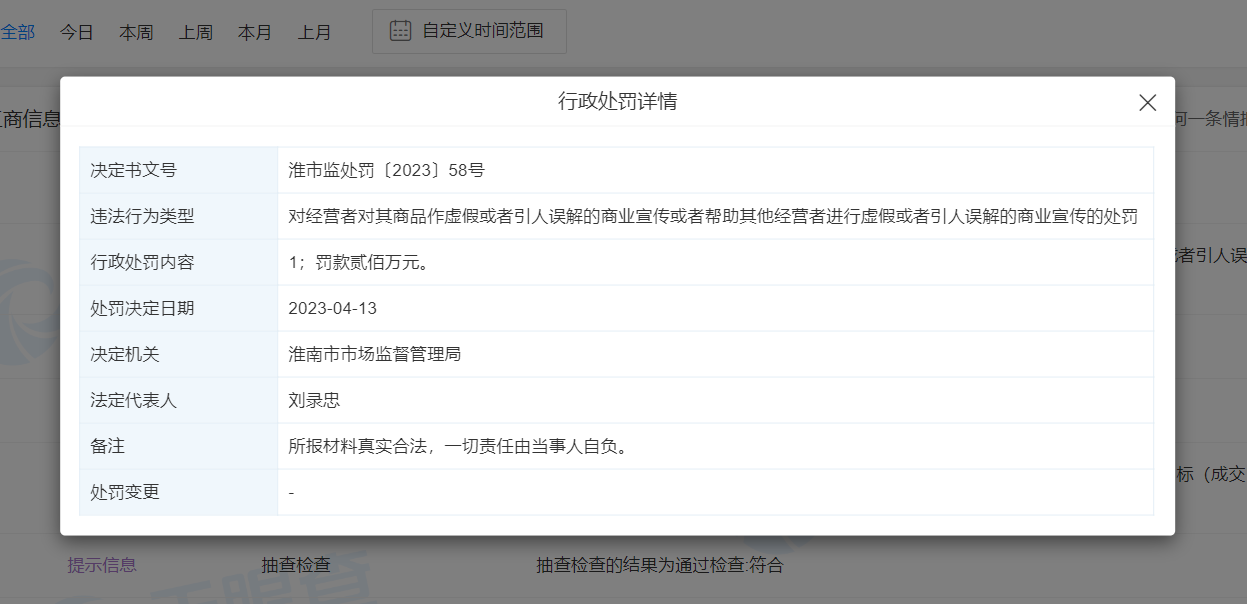1247x604 pixels.
Task: Click the 违法行为类型 label
Action: (142, 216)
